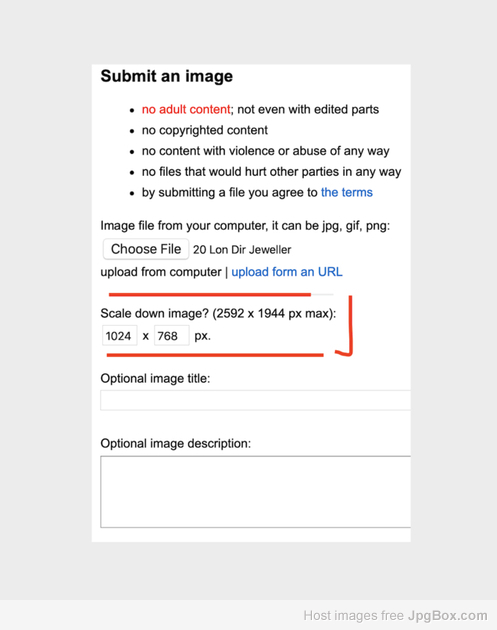Click the red "no adult content" text
The image size is (497, 630).
tap(186, 109)
